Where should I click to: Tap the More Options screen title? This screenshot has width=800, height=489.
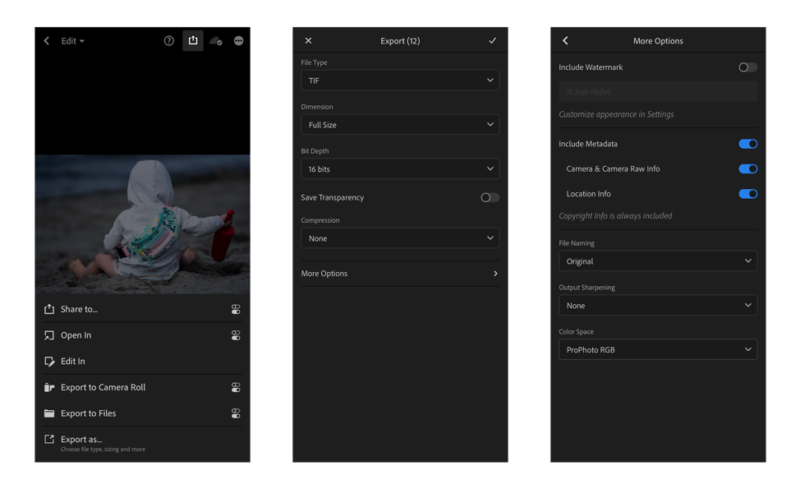click(658, 41)
